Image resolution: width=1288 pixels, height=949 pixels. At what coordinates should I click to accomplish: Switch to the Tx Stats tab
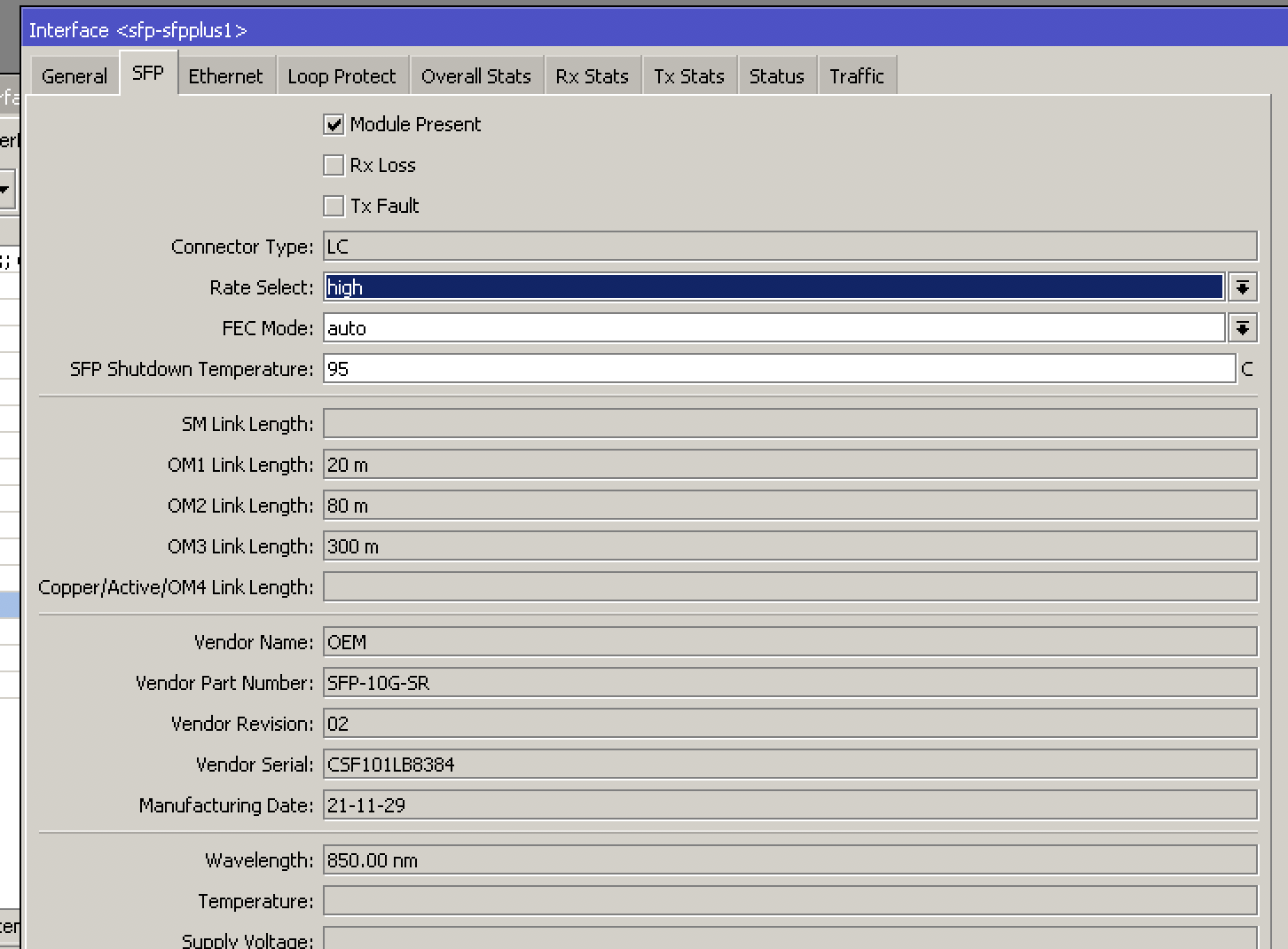[x=689, y=76]
